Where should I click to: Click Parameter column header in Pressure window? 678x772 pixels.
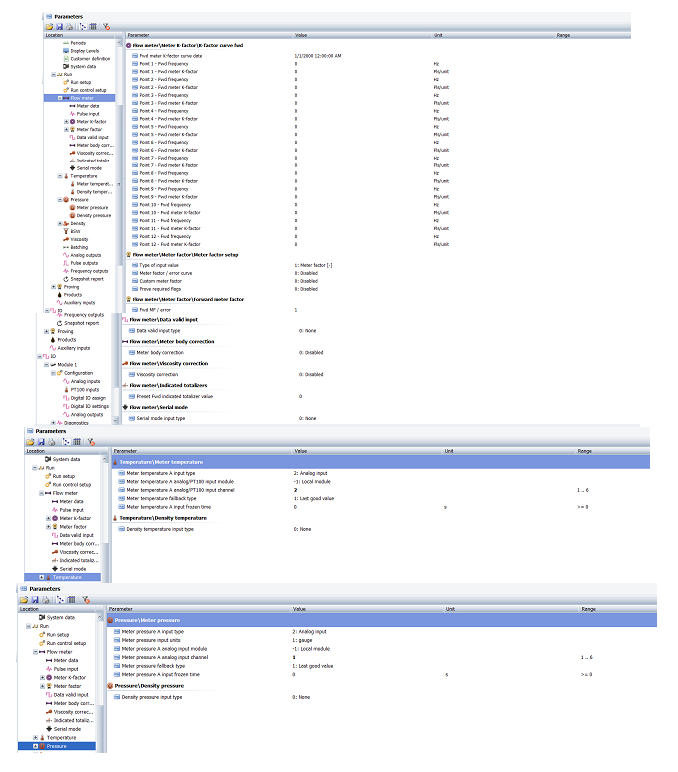click(x=121, y=609)
